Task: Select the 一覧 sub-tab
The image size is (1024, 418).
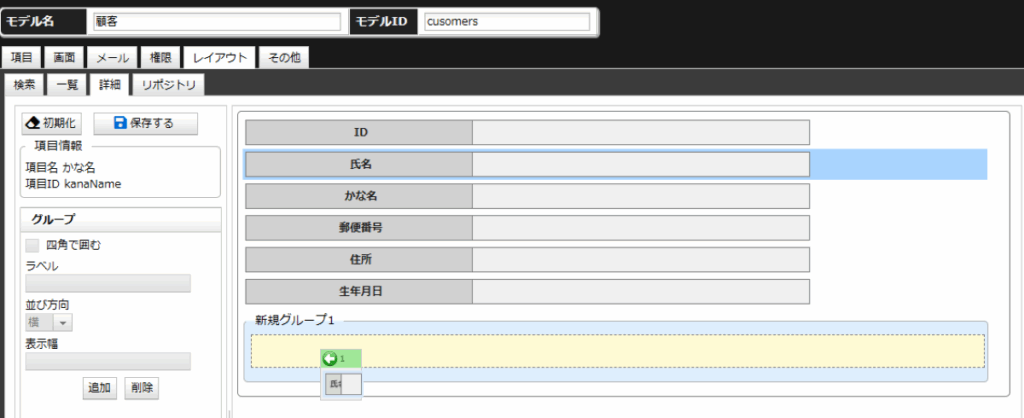Action: coord(67,85)
